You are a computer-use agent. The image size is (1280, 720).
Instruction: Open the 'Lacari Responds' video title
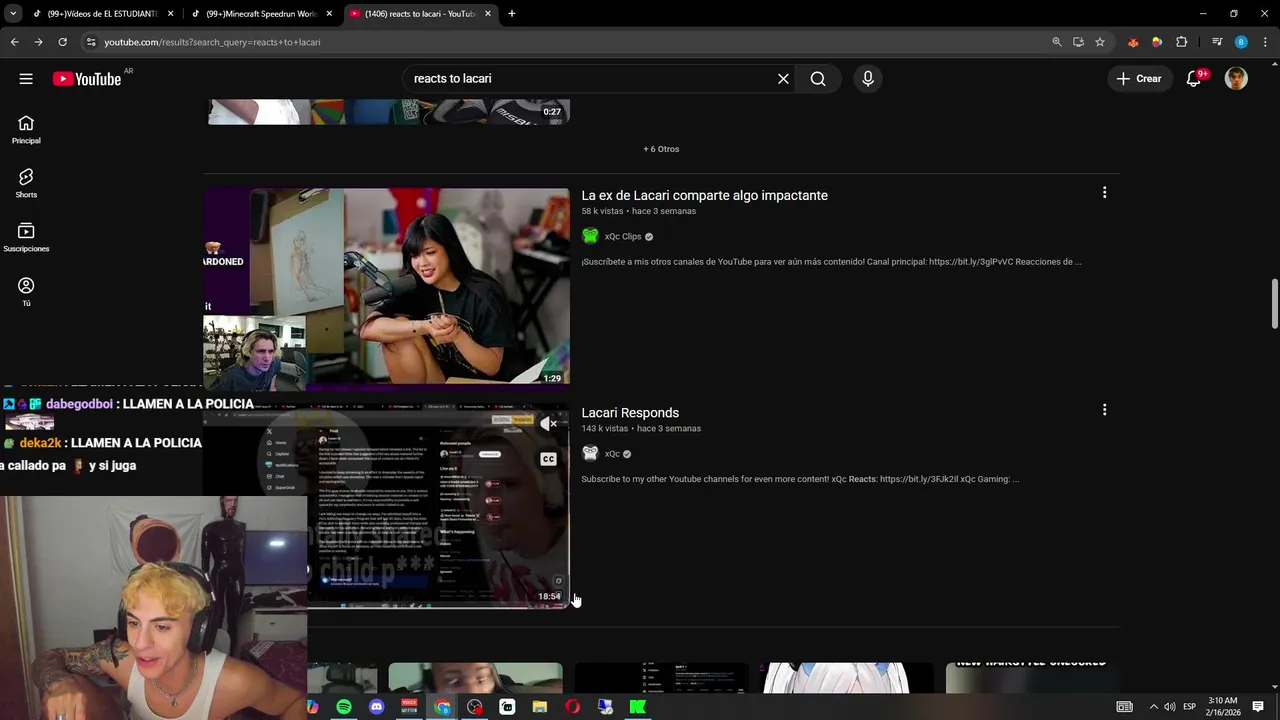630,413
